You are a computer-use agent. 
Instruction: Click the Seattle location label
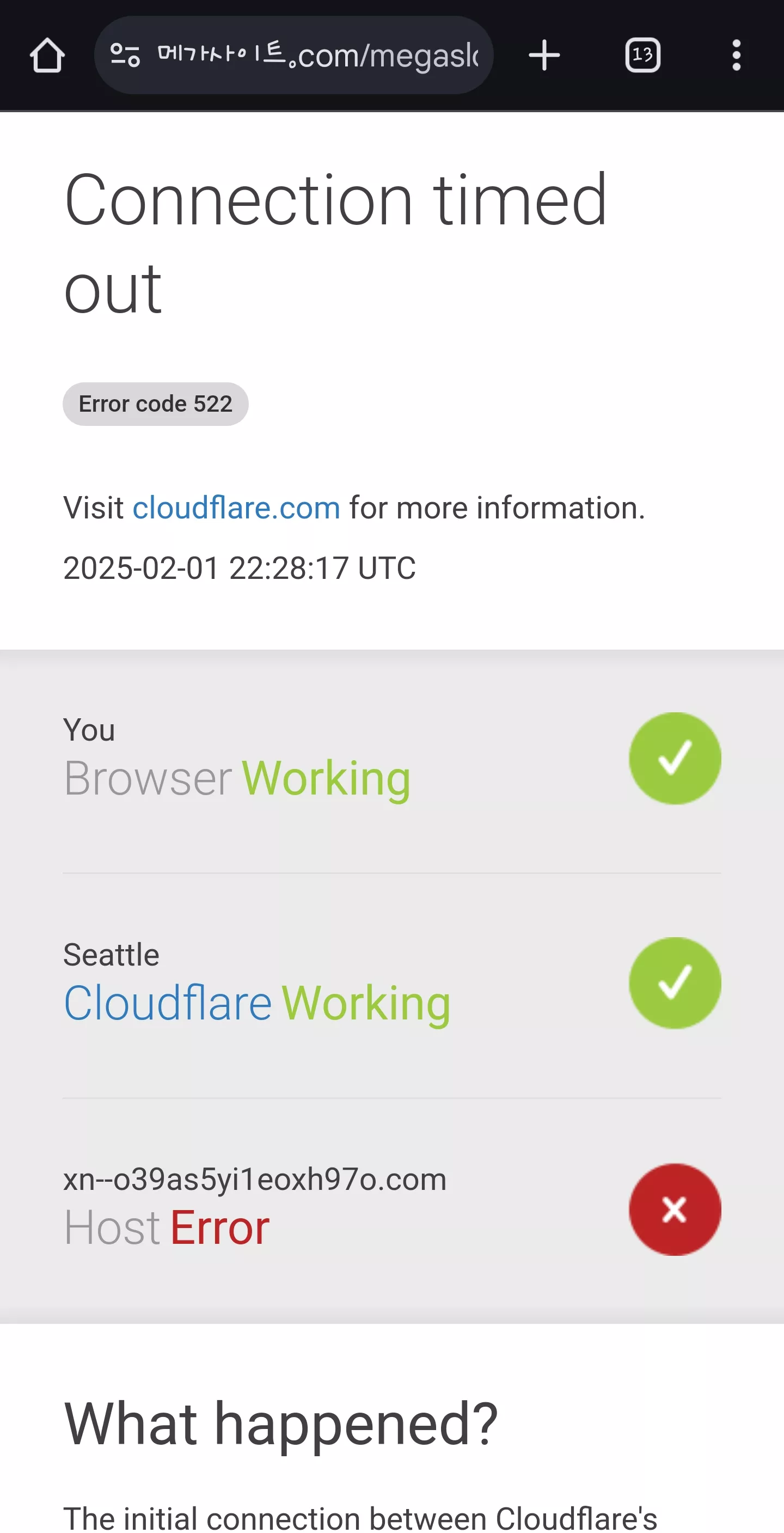(111, 955)
